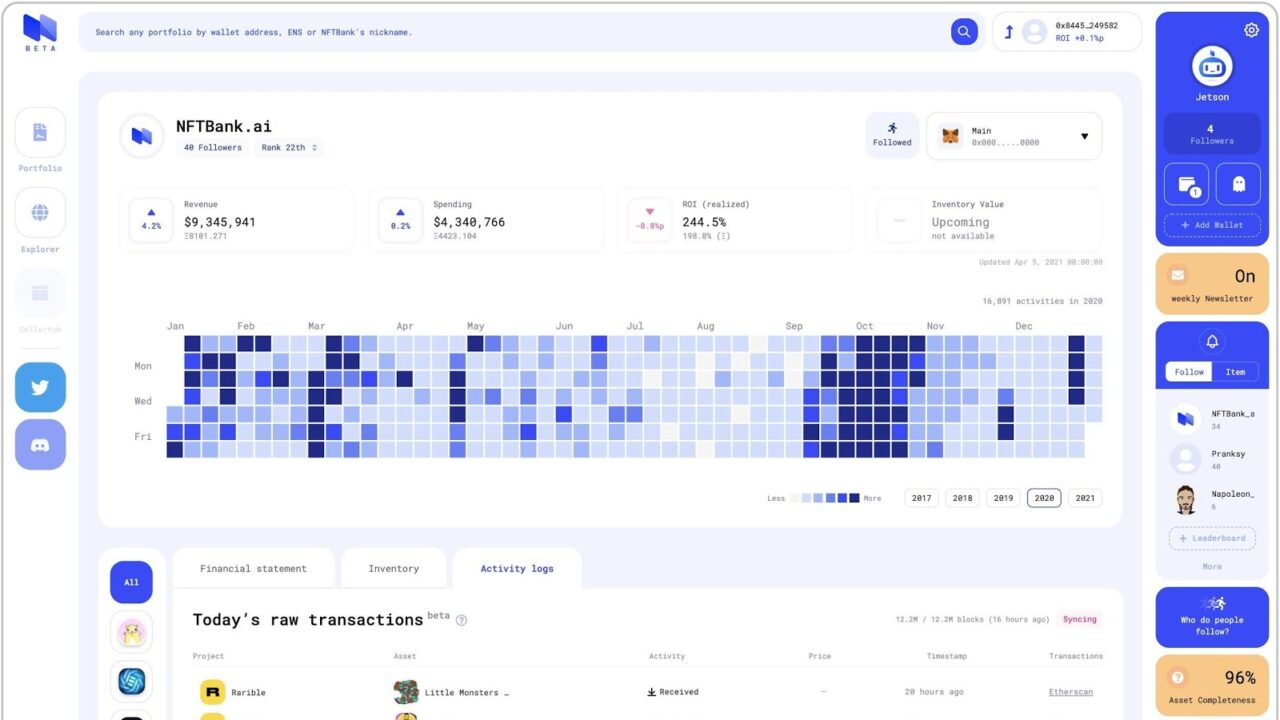Image resolution: width=1280 pixels, height=720 pixels.
Task: Open the Sellerhub sidebar icon
Action: click(x=40, y=293)
